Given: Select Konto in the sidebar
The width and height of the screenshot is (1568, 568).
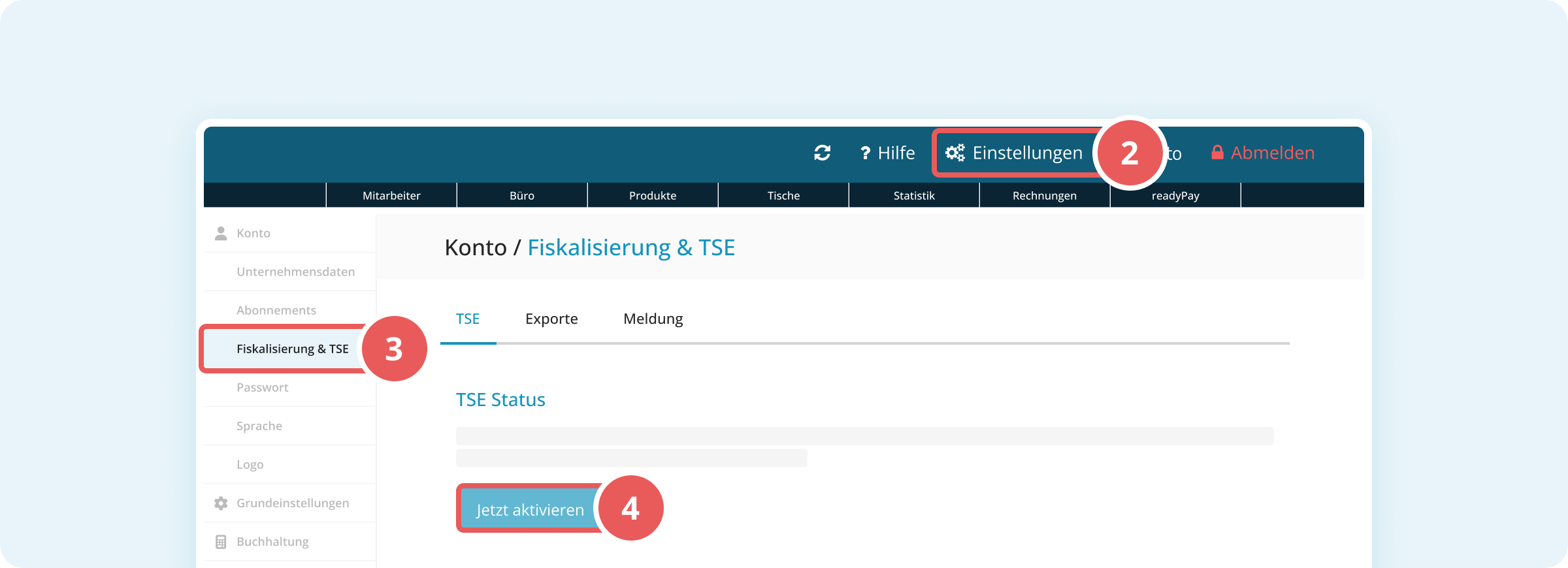Looking at the screenshot, I should tap(289, 233).
